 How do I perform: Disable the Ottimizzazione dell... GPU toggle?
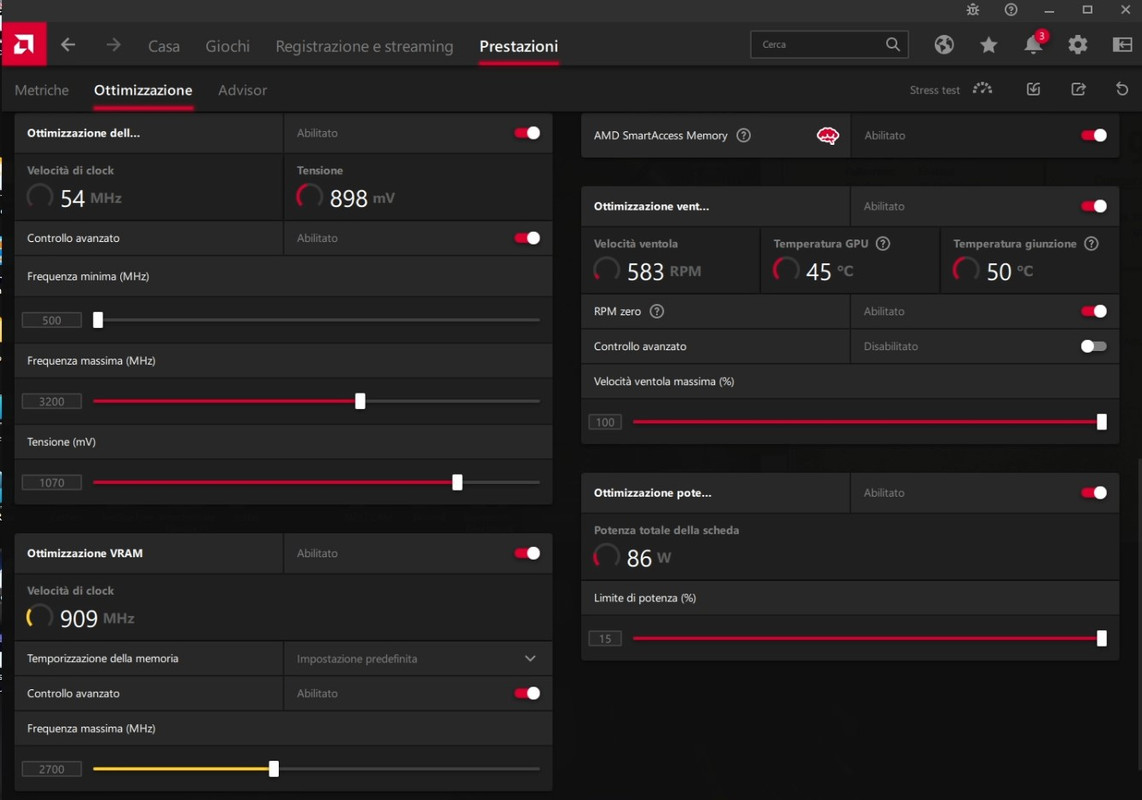click(x=527, y=133)
